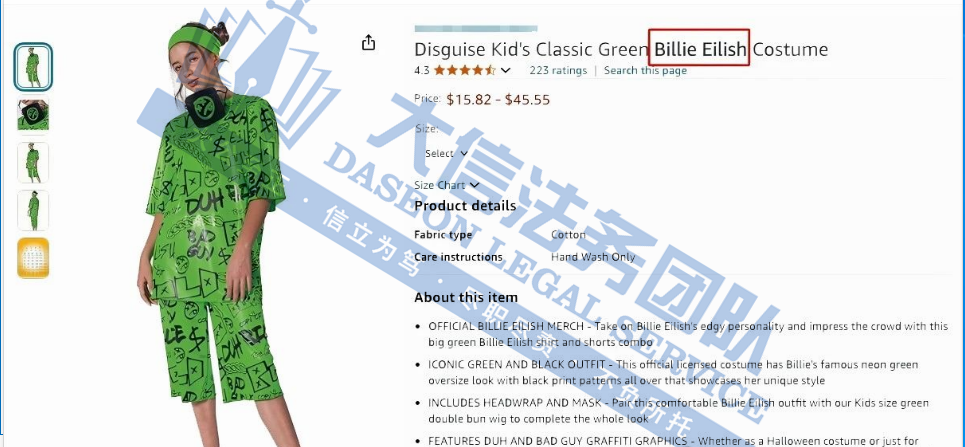Open the 223 ratings link

[x=558, y=70]
